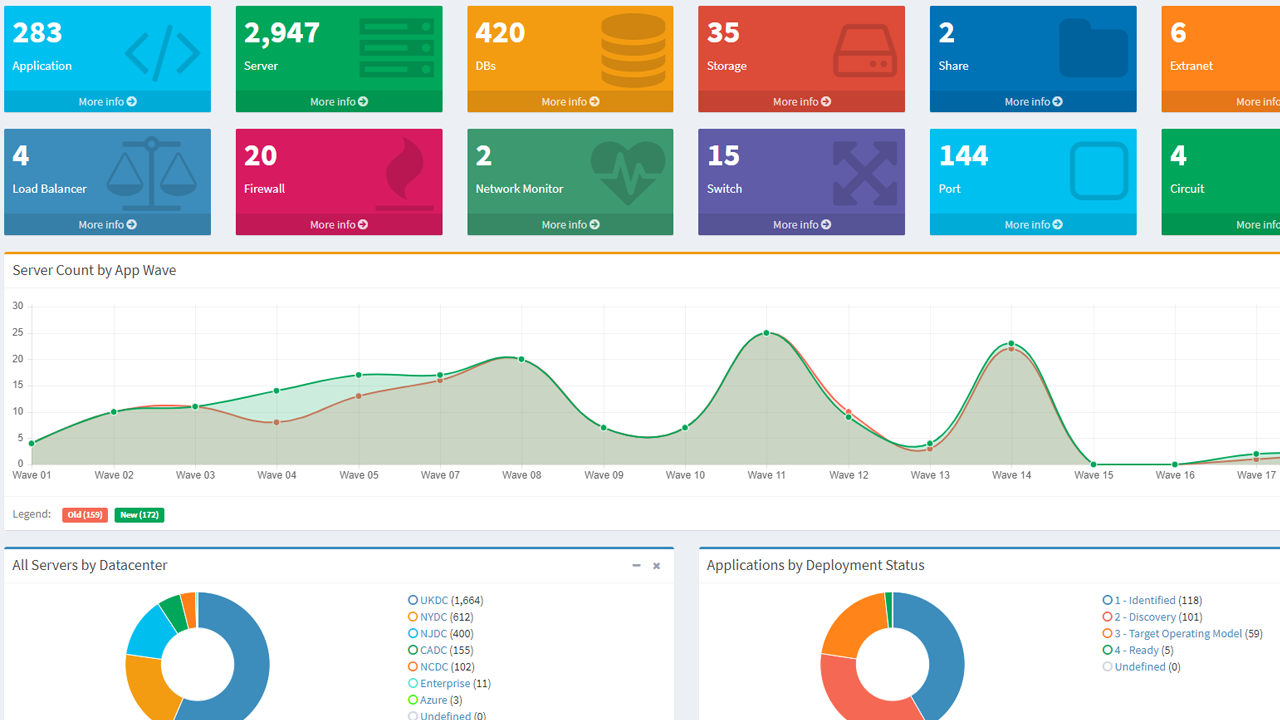Click the Wave 04 green data point
The image size is (1280, 720).
tap(277, 391)
